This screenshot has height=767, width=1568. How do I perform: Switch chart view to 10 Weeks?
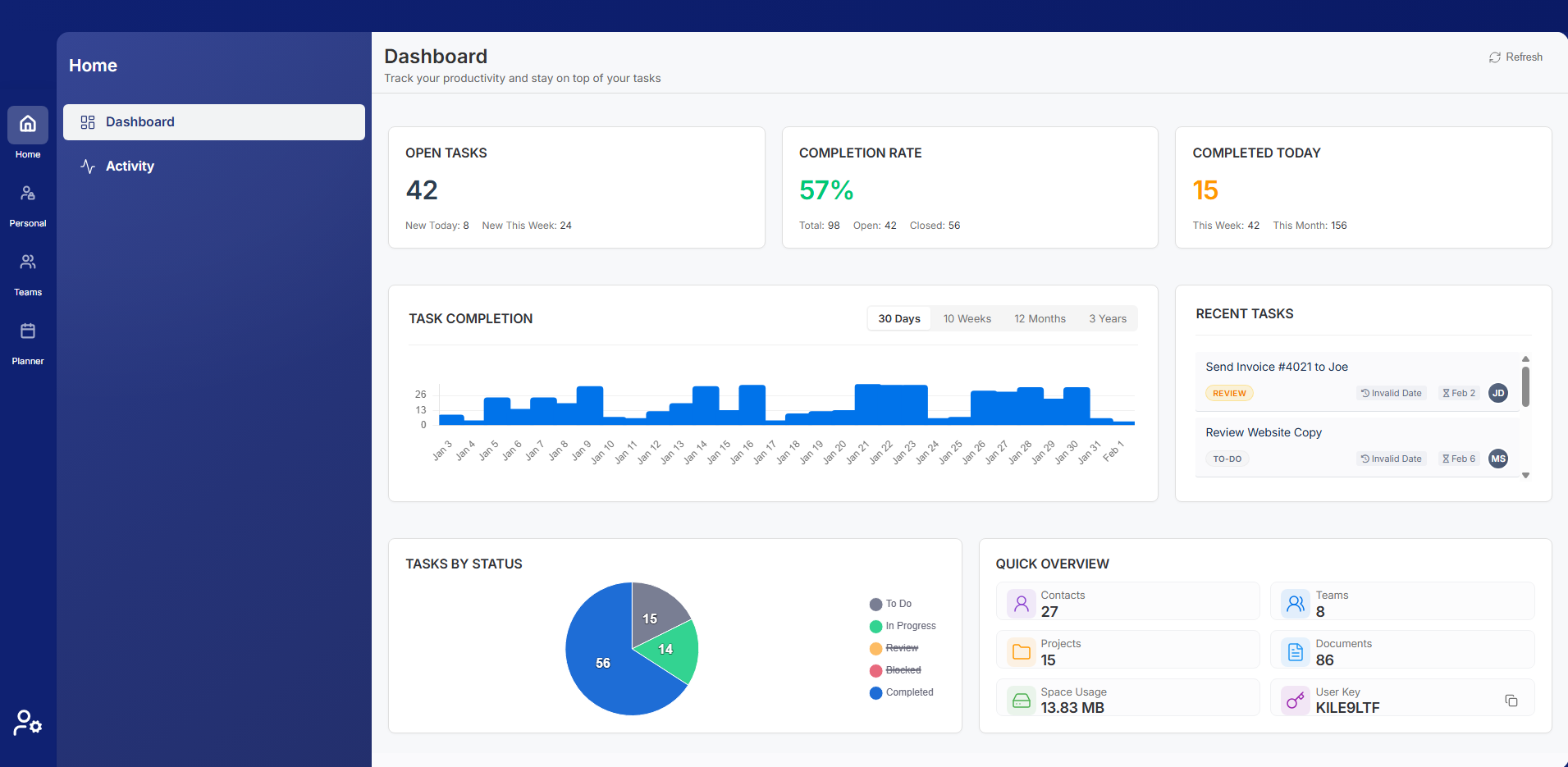tap(967, 318)
